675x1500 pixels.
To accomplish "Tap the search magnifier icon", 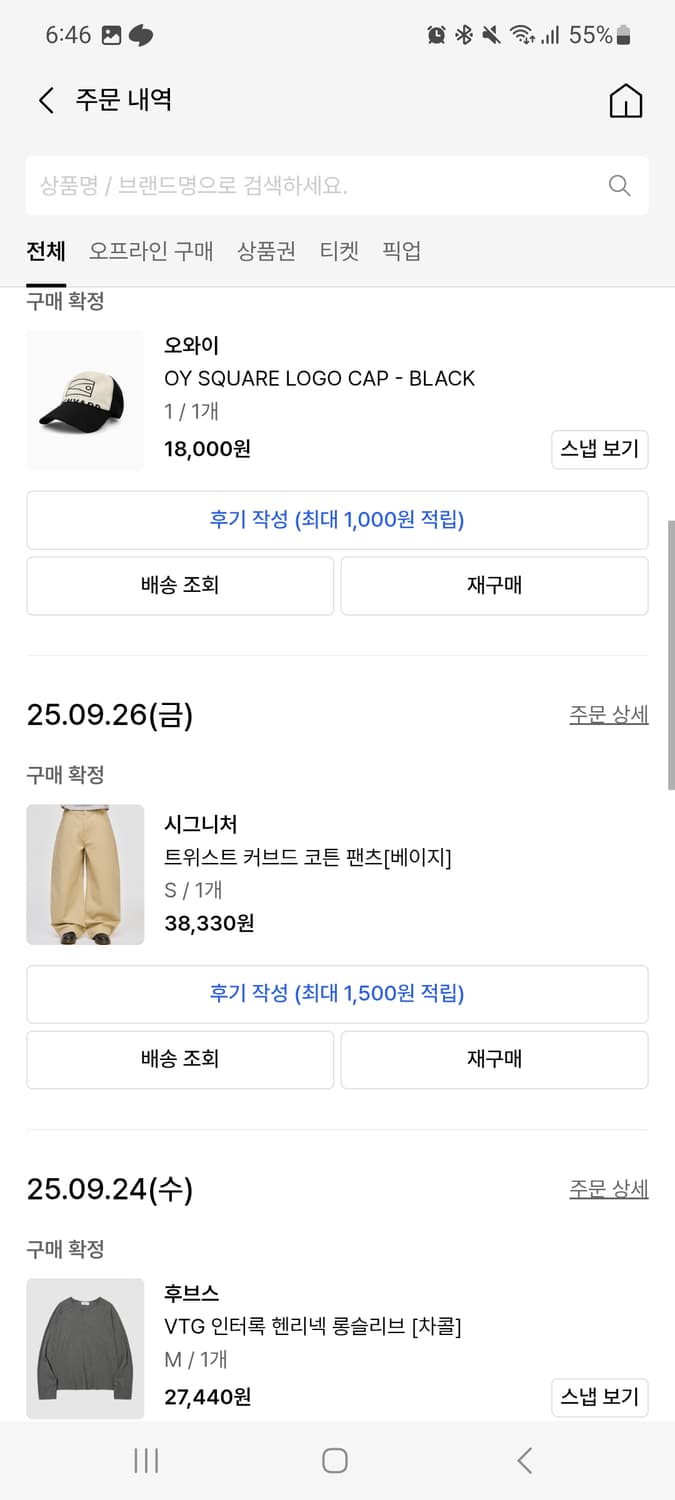I will click(618, 186).
